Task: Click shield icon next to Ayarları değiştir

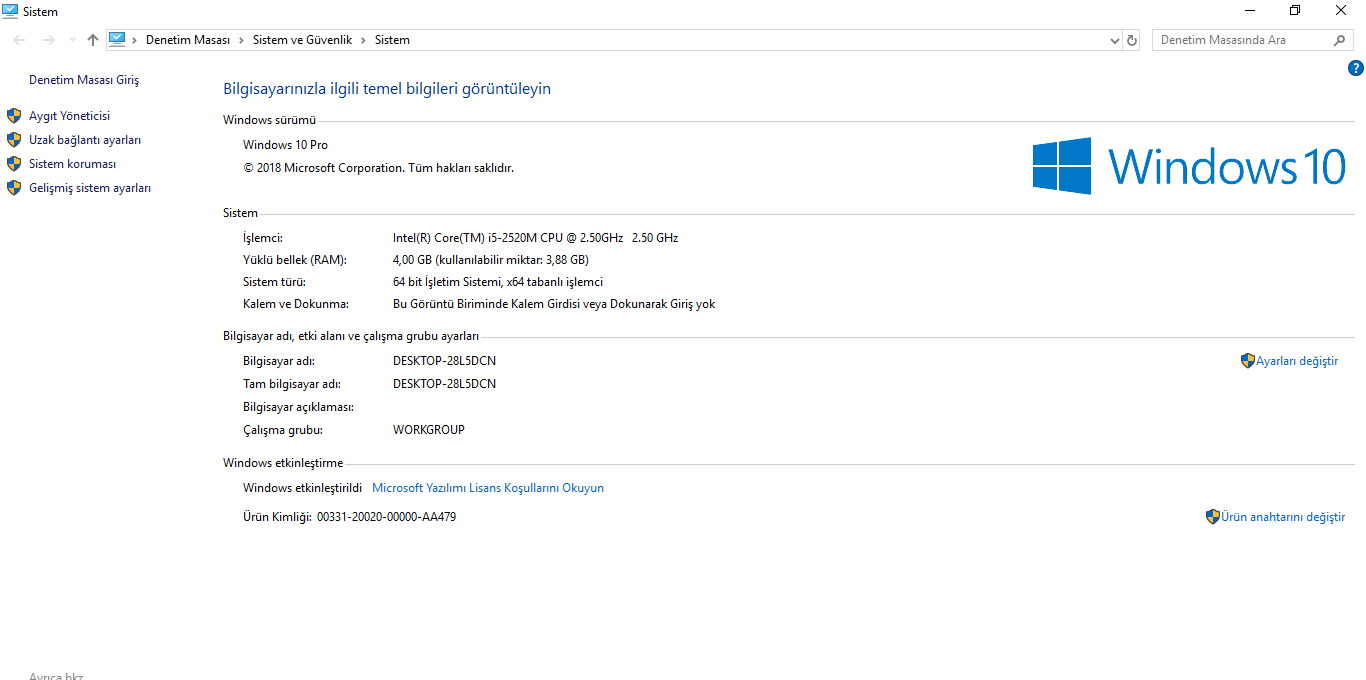Action: click(x=1248, y=361)
